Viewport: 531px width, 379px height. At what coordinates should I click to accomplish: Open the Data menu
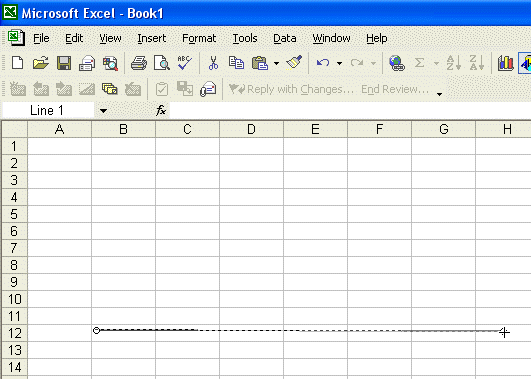tap(284, 38)
